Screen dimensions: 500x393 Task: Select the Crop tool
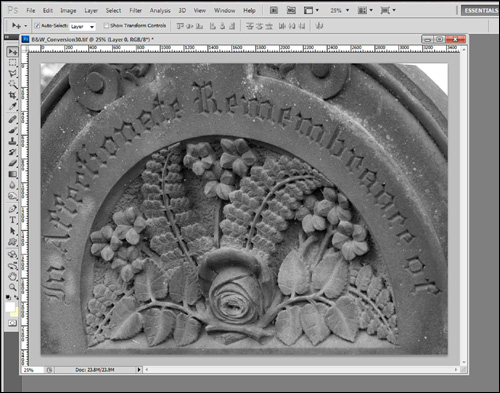tap(13, 95)
